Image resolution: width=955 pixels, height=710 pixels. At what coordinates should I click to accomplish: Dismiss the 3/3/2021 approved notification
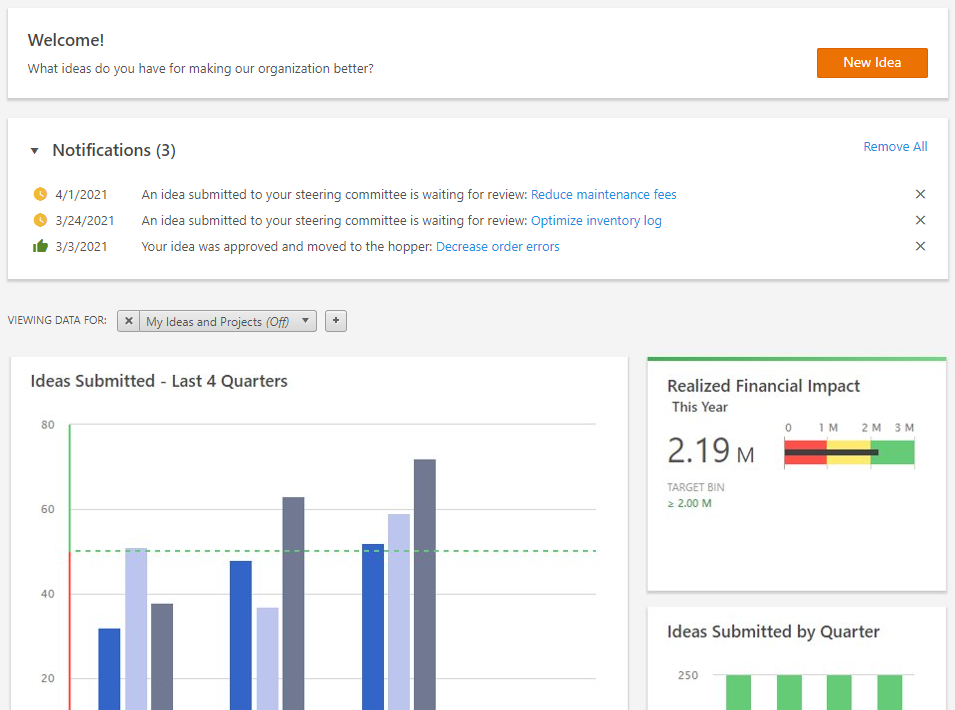pos(920,247)
